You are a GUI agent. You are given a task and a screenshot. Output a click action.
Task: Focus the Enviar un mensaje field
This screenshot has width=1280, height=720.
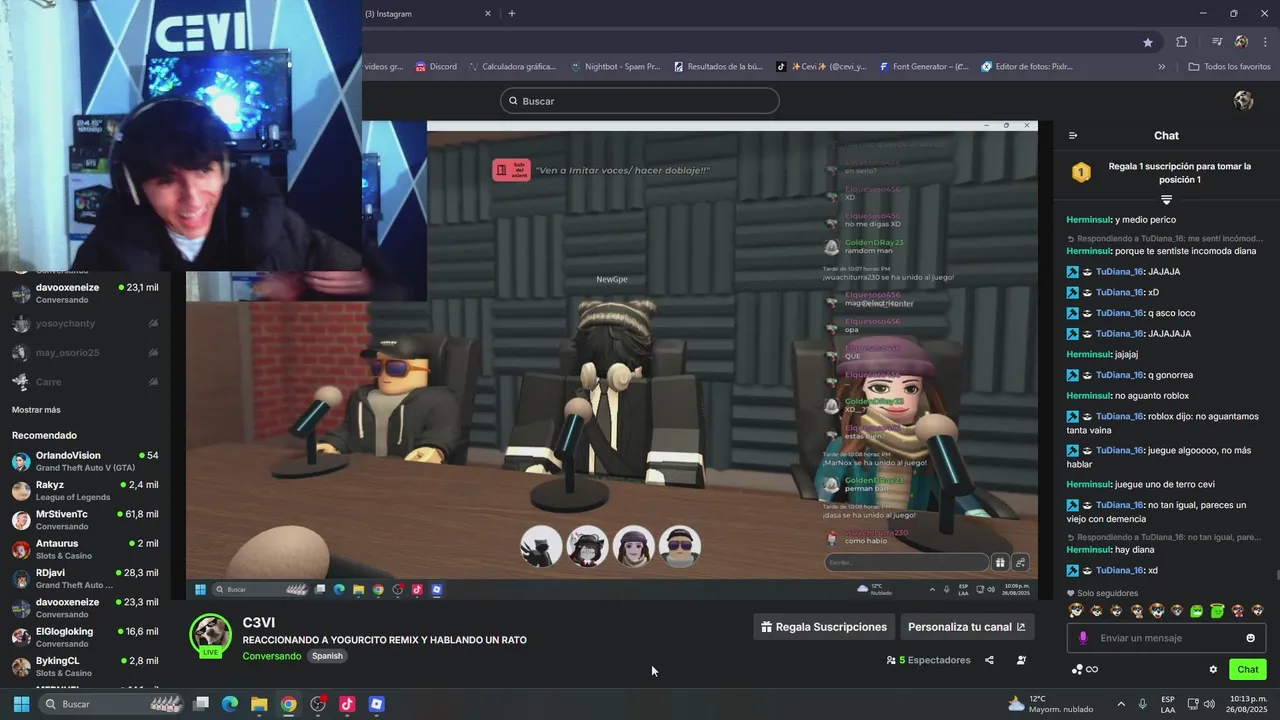coord(1166,638)
